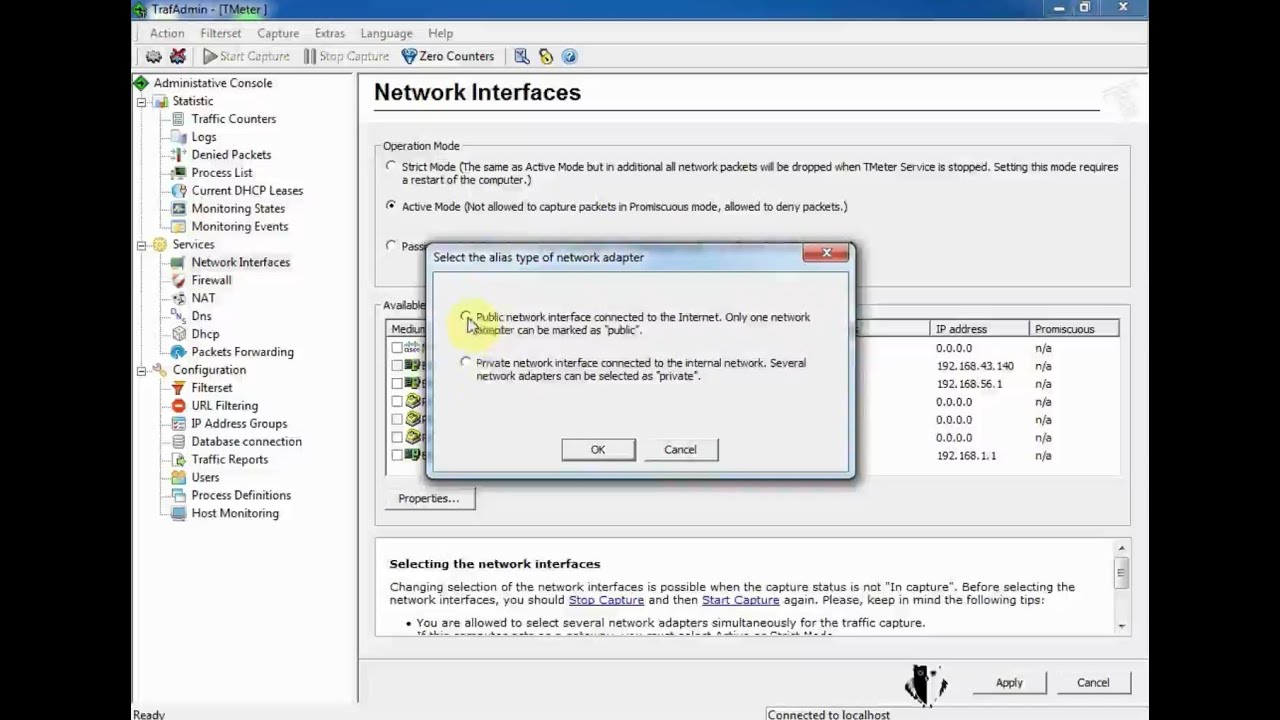Click the Zero Counters toolbar icon
The image size is (1280, 720).
[x=409, y=56]
